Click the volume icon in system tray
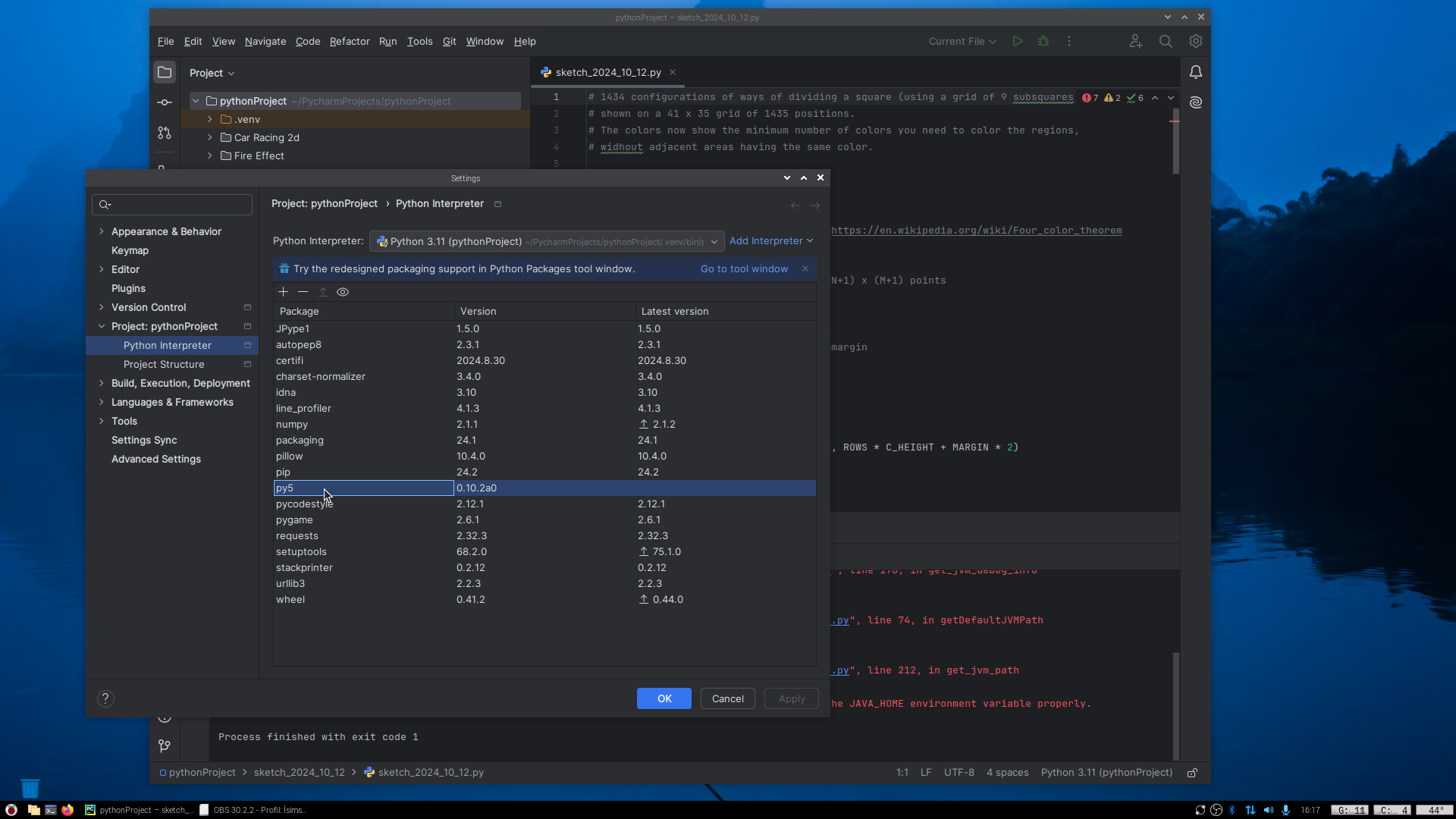Screen dimensions: 1456x819 click(x=1269, y=810)
